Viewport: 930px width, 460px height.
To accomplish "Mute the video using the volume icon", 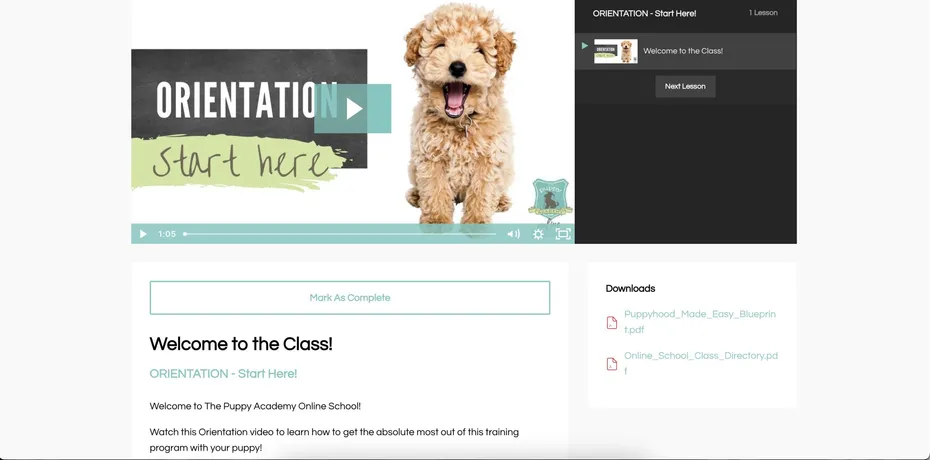I will (513, 234).
